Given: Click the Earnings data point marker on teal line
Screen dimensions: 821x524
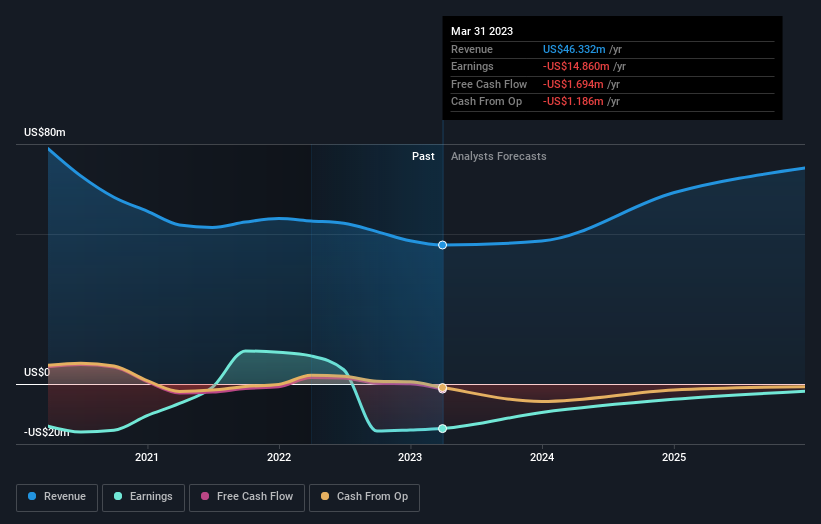Looking at the screenshot, I should pyautogui.click(x=442, y=428).
